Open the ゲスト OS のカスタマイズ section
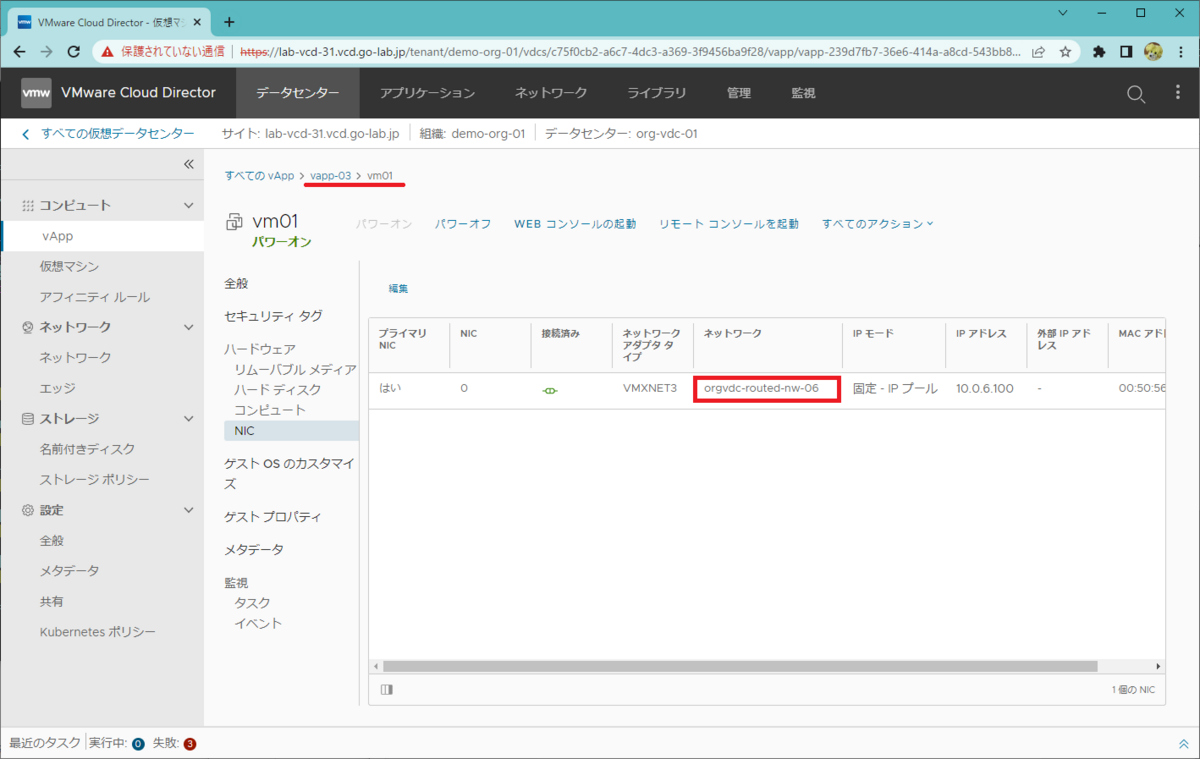Image resolution: width=1200 pixels, height=759 pixels. tap(290, 473)
